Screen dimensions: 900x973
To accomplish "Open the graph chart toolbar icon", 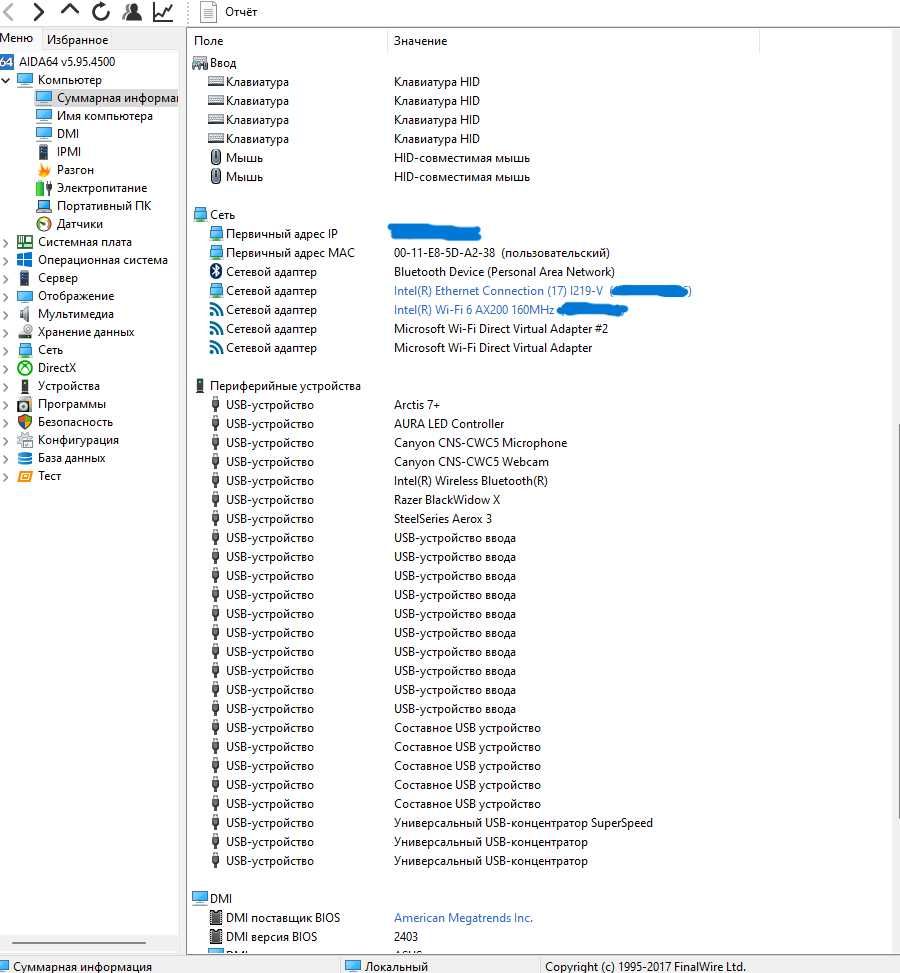I will coord(163,11).
